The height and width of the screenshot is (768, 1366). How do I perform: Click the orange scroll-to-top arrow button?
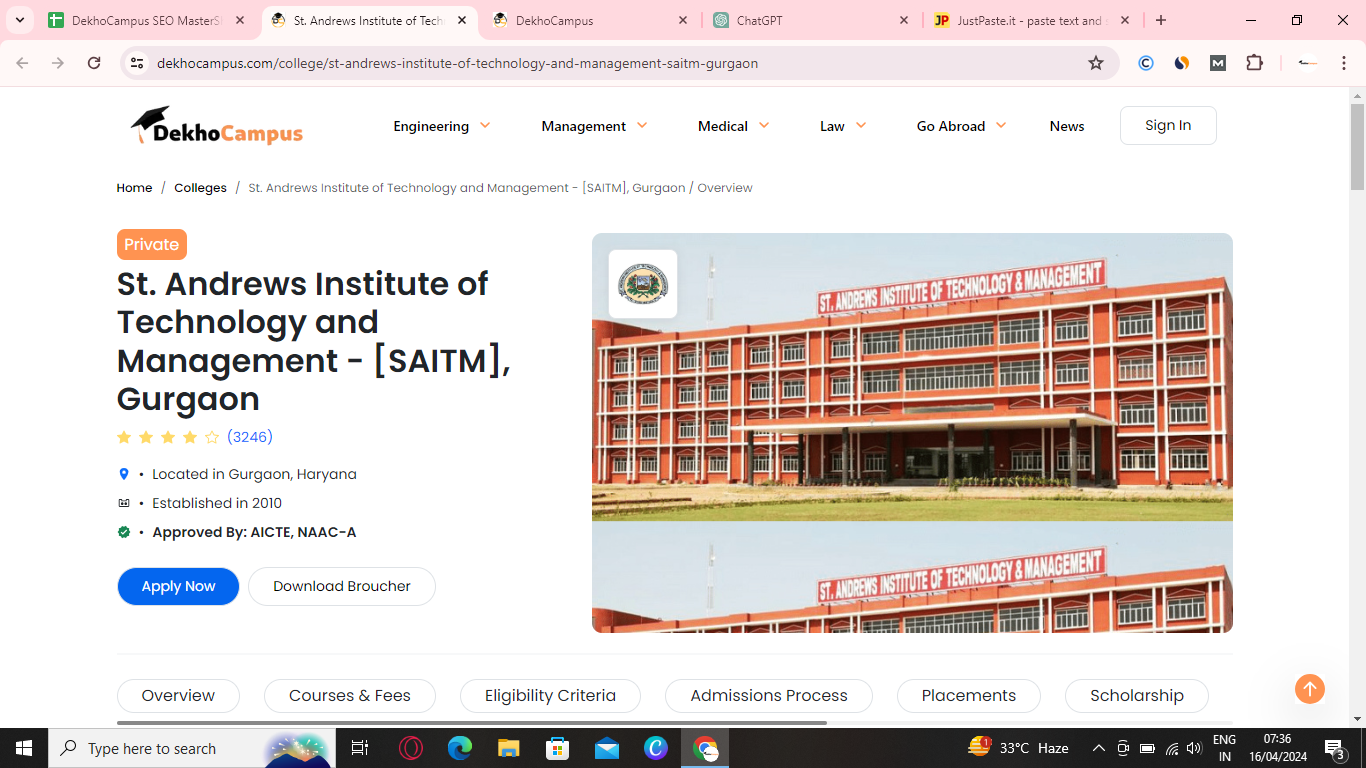[1309, 689]
